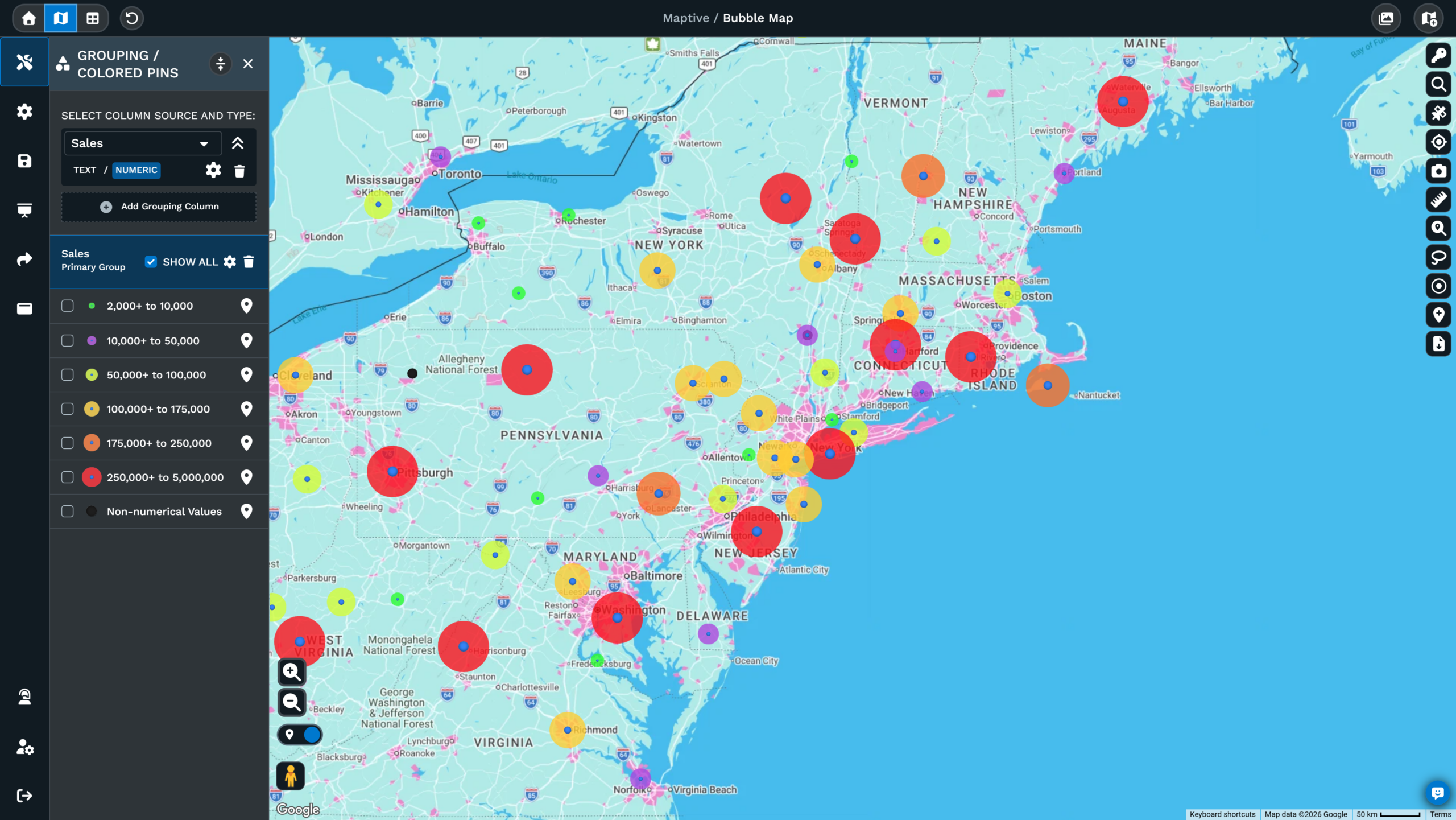1456x820 pixels.
Task: Check the 2,000+ to 10,000 group checkbox
Action: click(68, 306)
